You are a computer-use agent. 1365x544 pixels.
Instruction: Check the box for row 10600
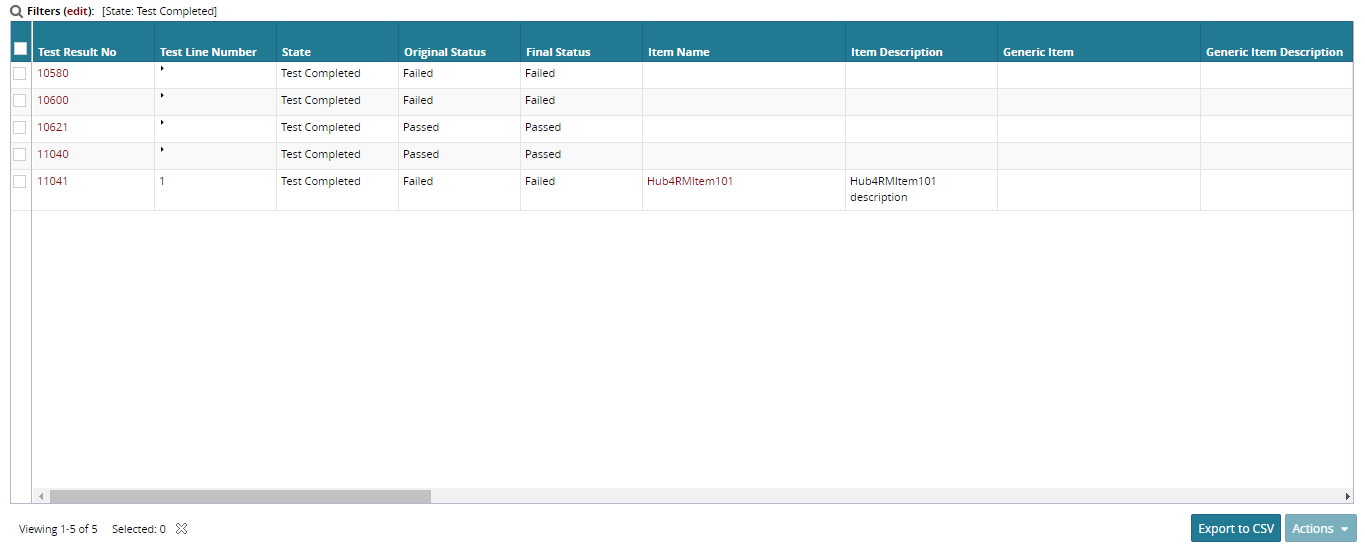coord(20,100)
